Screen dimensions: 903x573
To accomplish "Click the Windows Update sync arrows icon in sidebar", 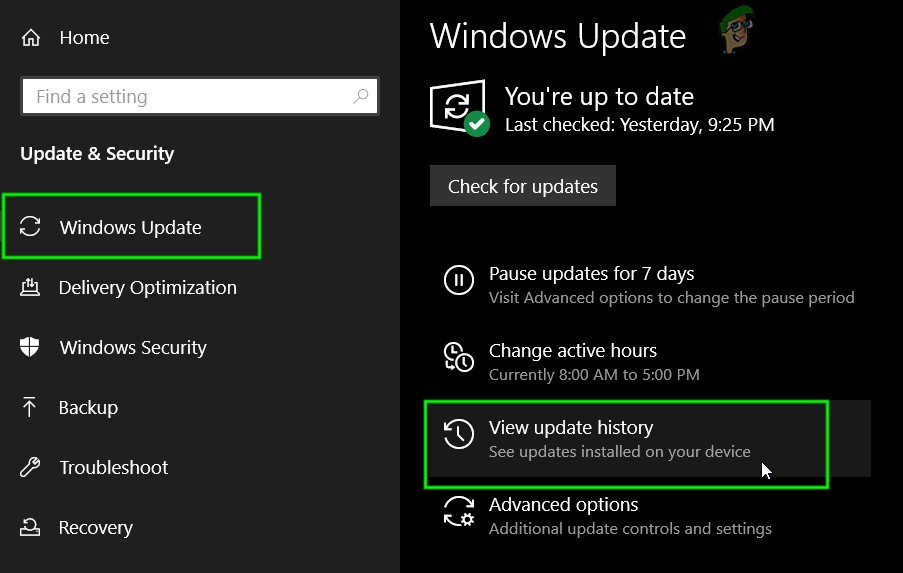I will tap(30, 226).
